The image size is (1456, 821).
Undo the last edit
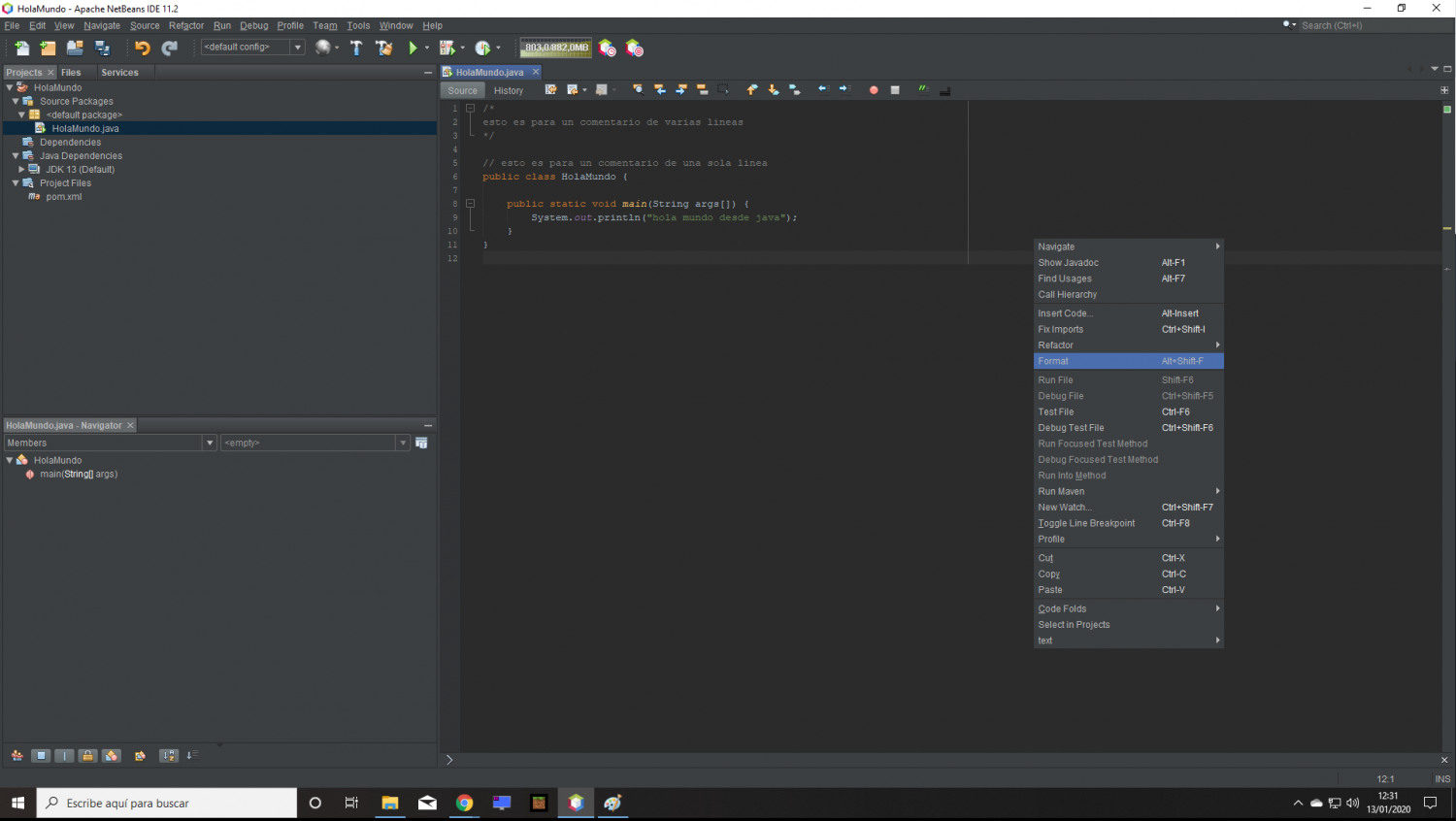point(143,48)
